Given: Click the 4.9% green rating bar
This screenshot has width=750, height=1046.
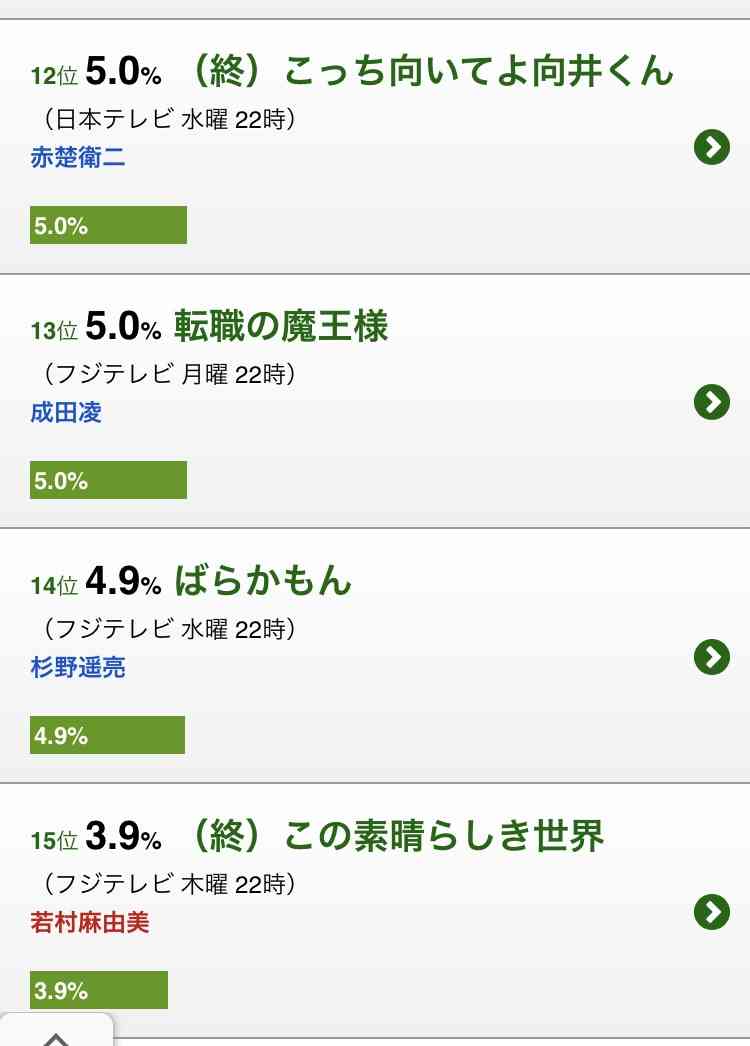Looking at the screenshot, I should (107, 735).
